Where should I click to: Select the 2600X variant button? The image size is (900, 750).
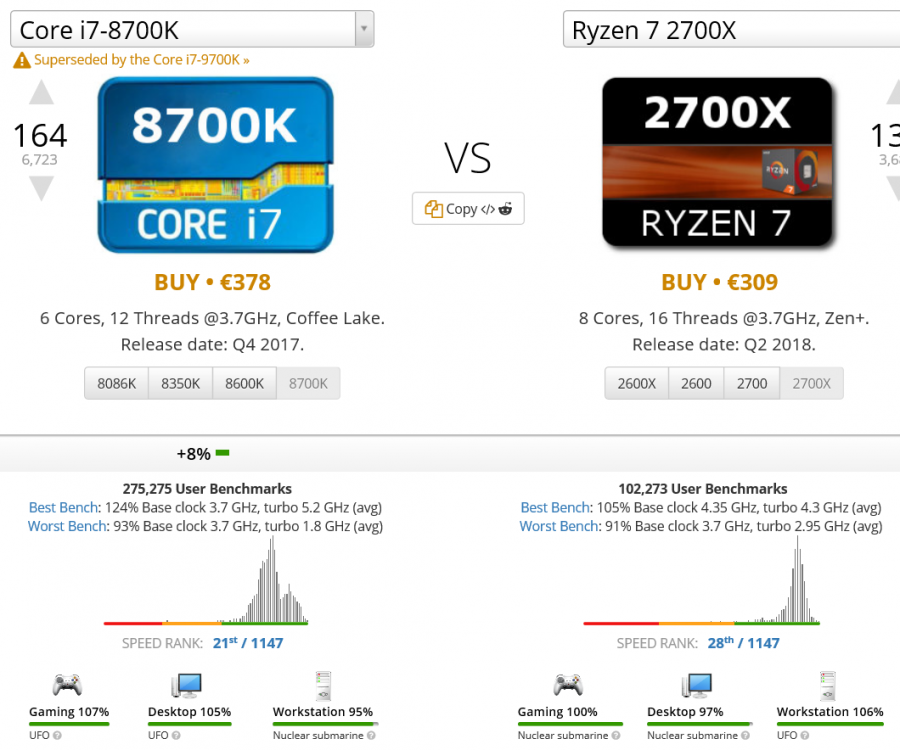(x=637, y=383)
